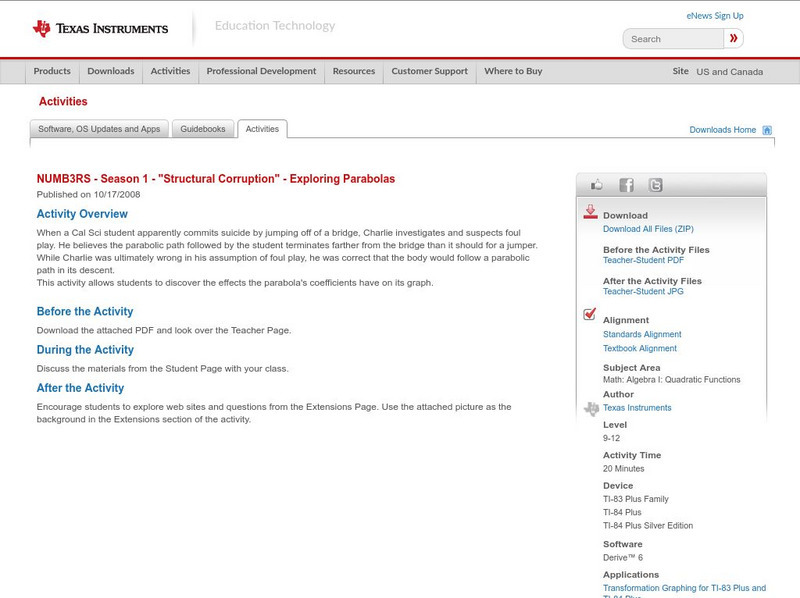Share via the Facebook icon
This screenshot has width=800, height=598.
coord(626,185)
